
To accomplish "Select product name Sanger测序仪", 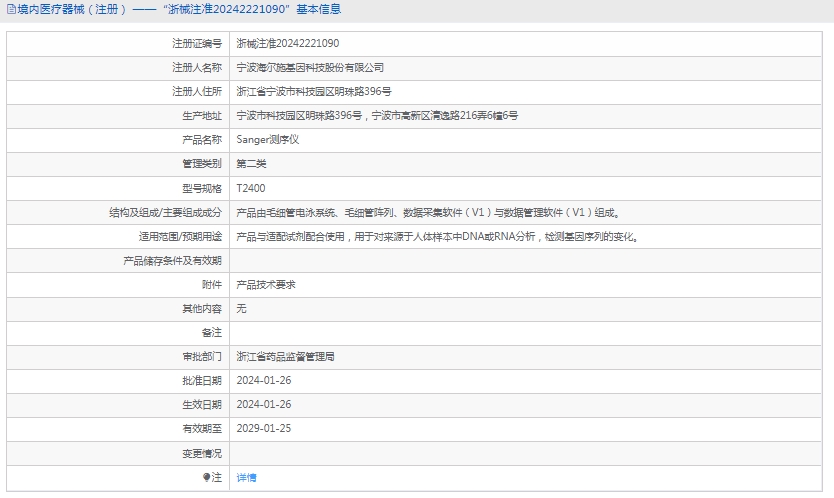I will point(267,140).
